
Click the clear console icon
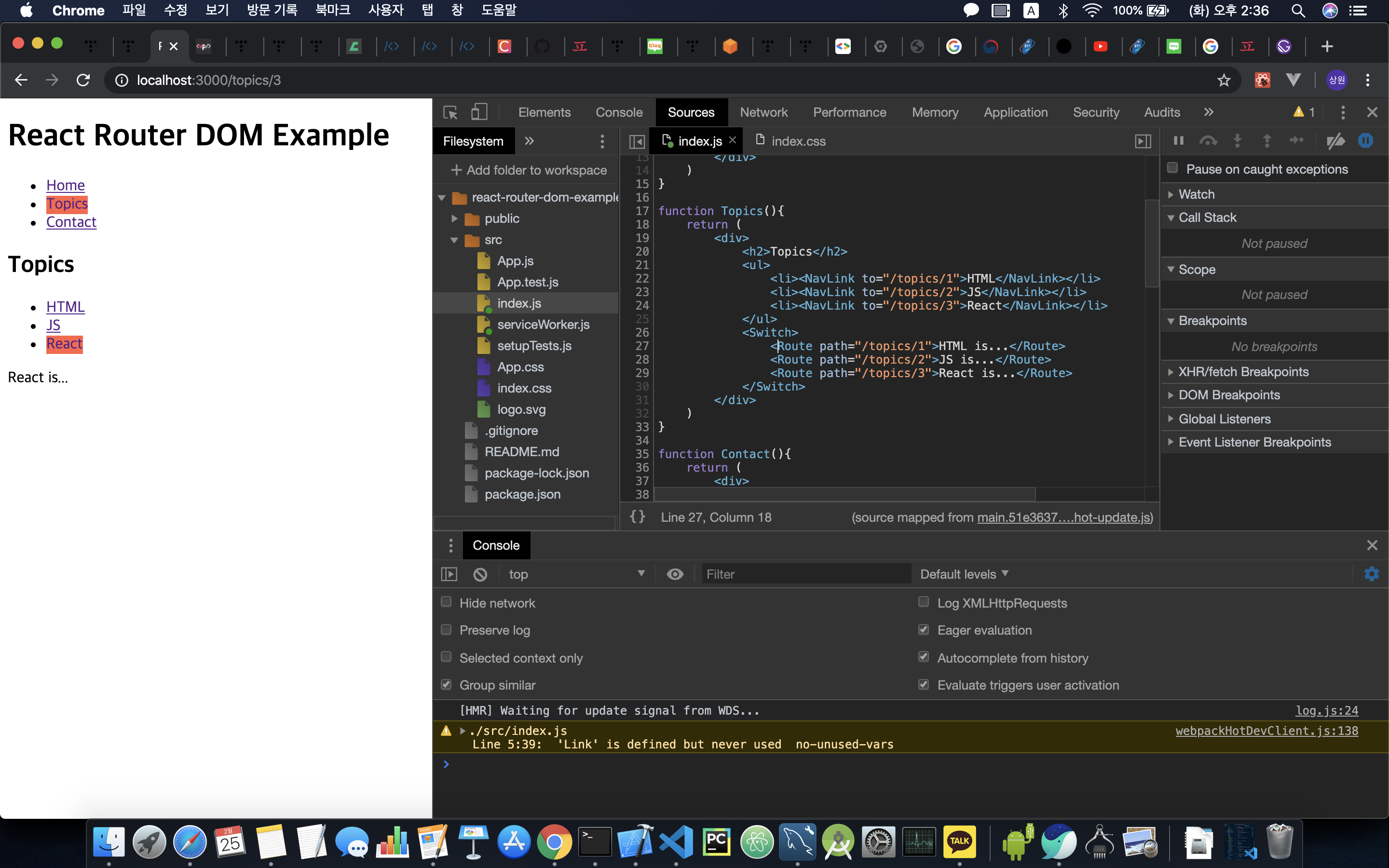click(x=480, y=574)
